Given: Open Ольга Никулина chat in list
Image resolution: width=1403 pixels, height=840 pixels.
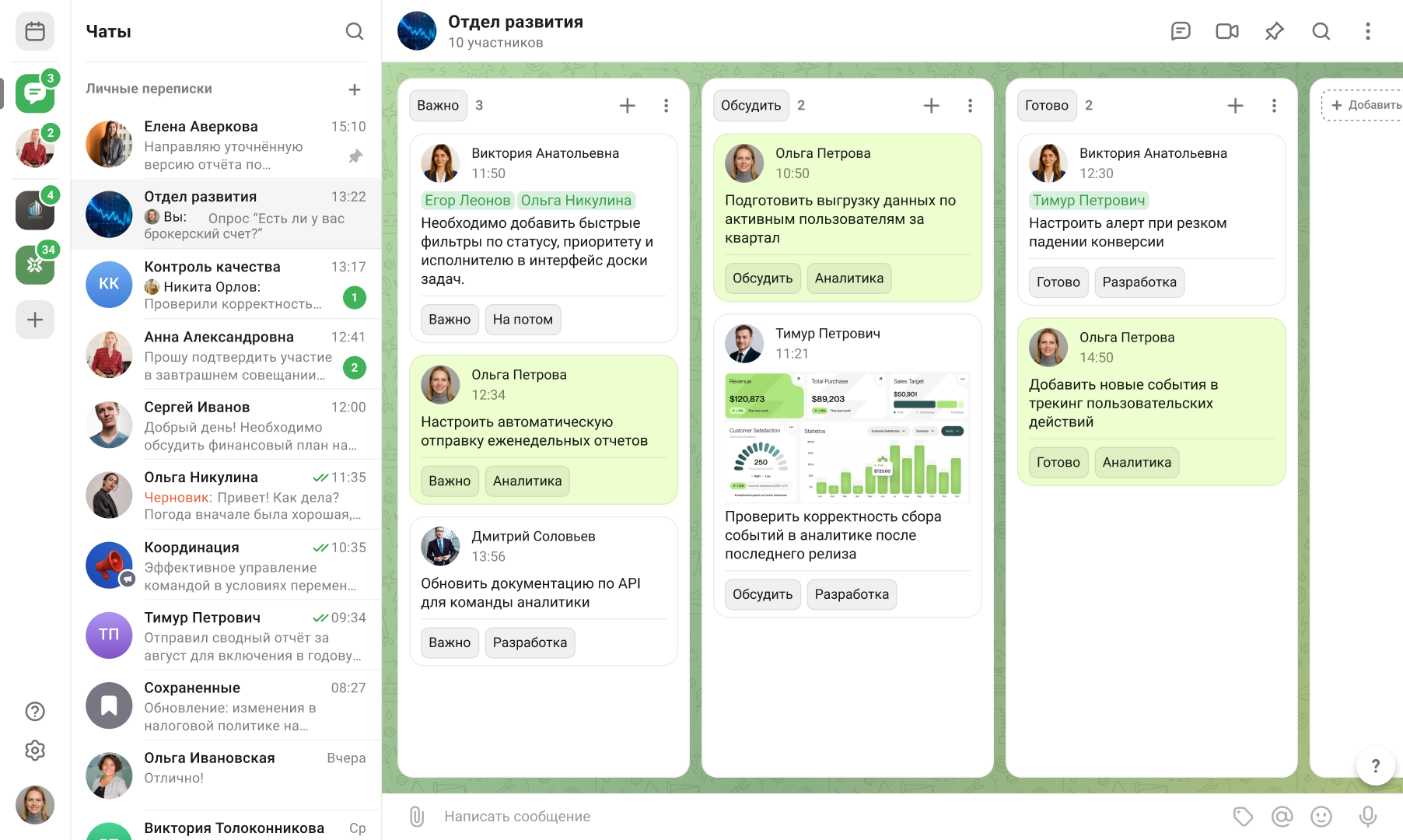Looking at the screenshot, I should [x=226, y=495].
